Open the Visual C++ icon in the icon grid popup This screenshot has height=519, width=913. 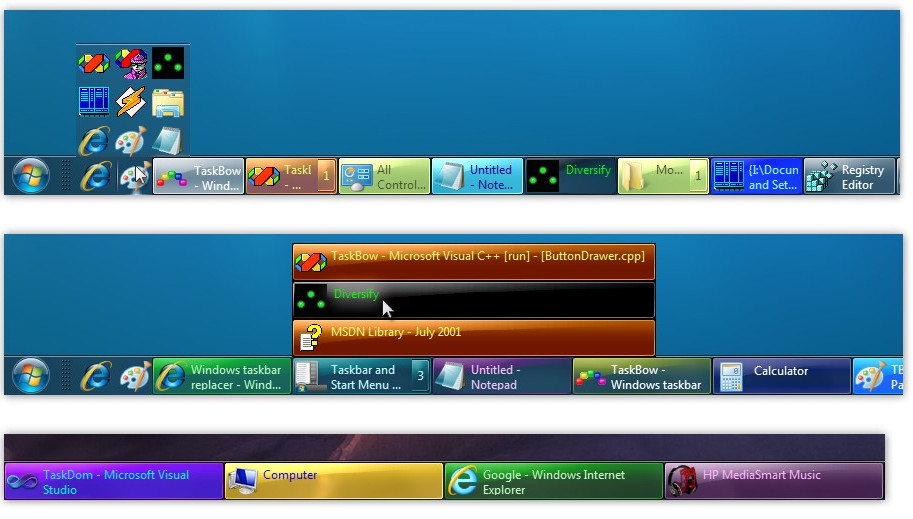click(93, 63)
